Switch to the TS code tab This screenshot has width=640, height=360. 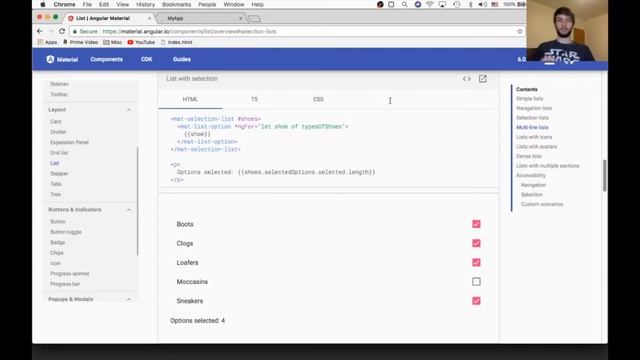pyautogui.click(x=254, y=99)
